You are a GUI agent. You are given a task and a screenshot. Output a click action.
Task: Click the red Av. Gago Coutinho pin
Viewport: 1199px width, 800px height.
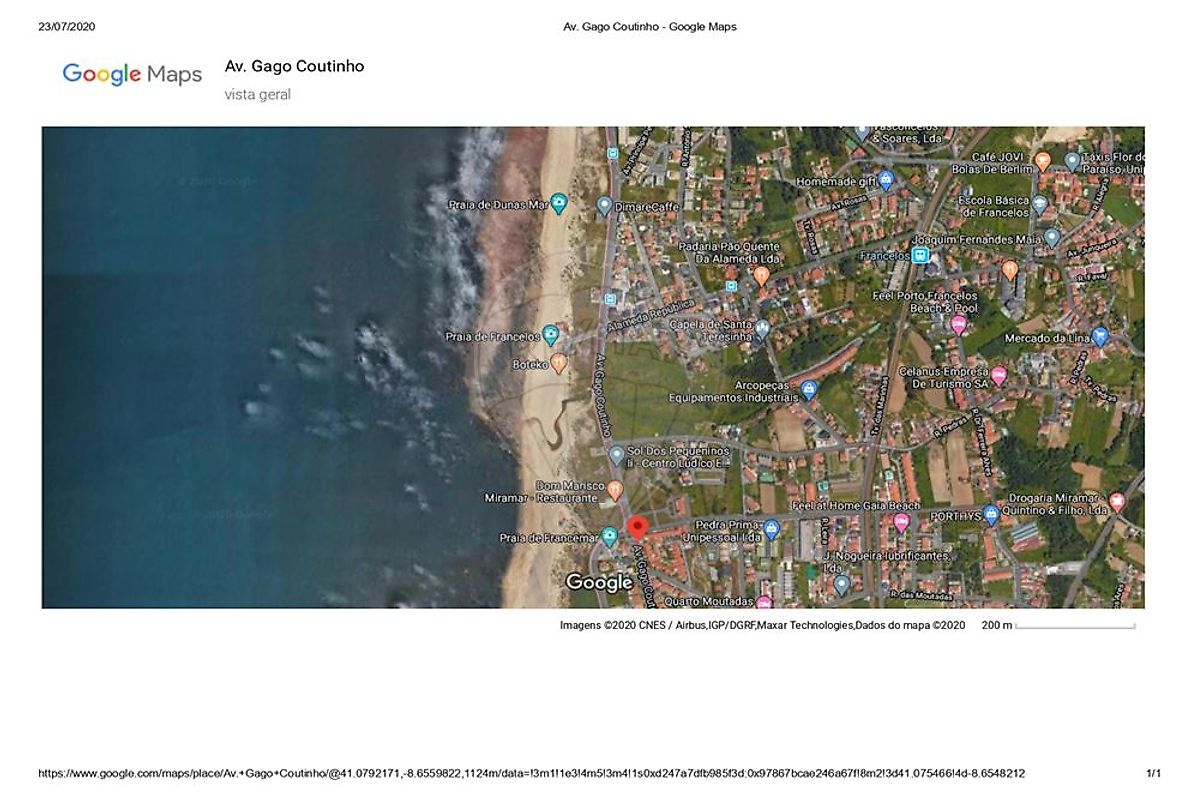click(638, 527)
